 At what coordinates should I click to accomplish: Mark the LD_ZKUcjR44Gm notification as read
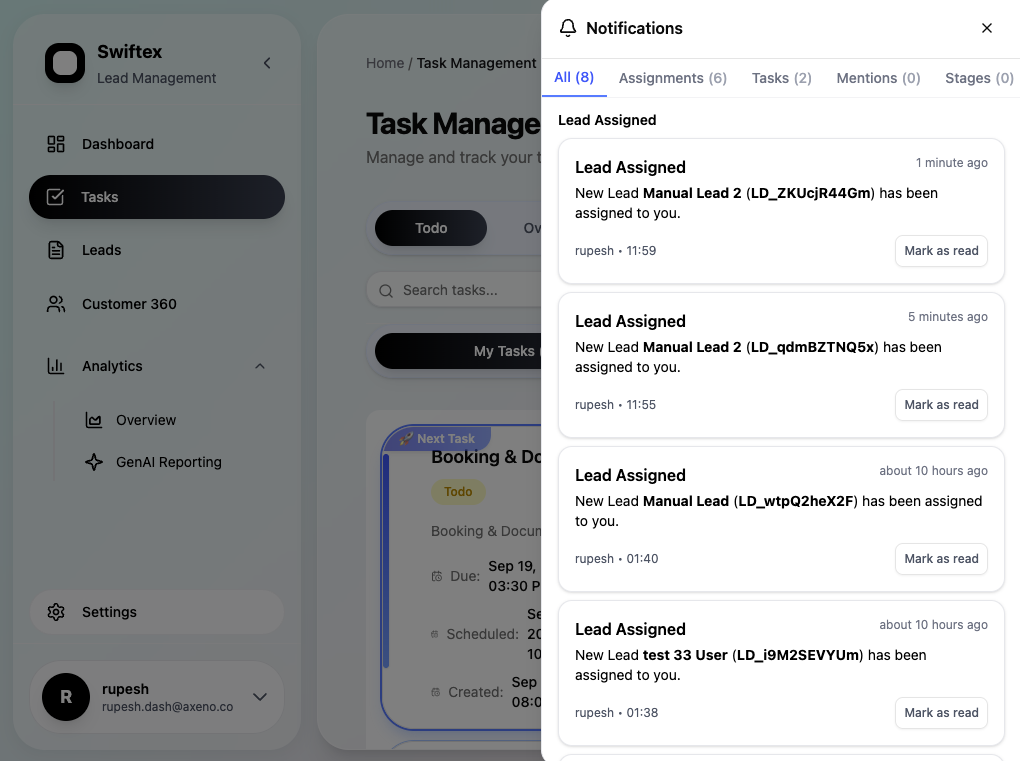[x=940, y=251]
